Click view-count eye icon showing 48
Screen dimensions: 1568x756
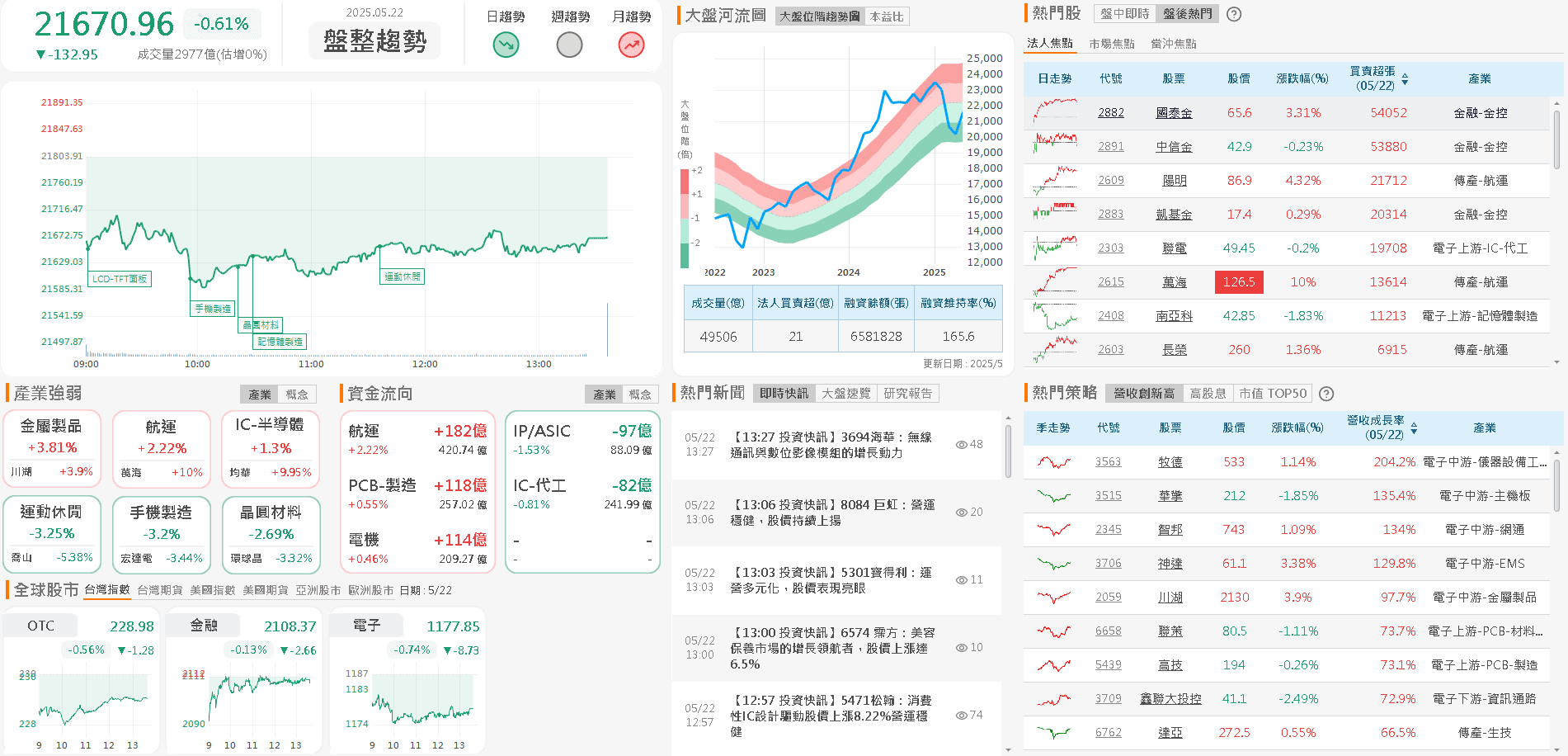(961, 445)
